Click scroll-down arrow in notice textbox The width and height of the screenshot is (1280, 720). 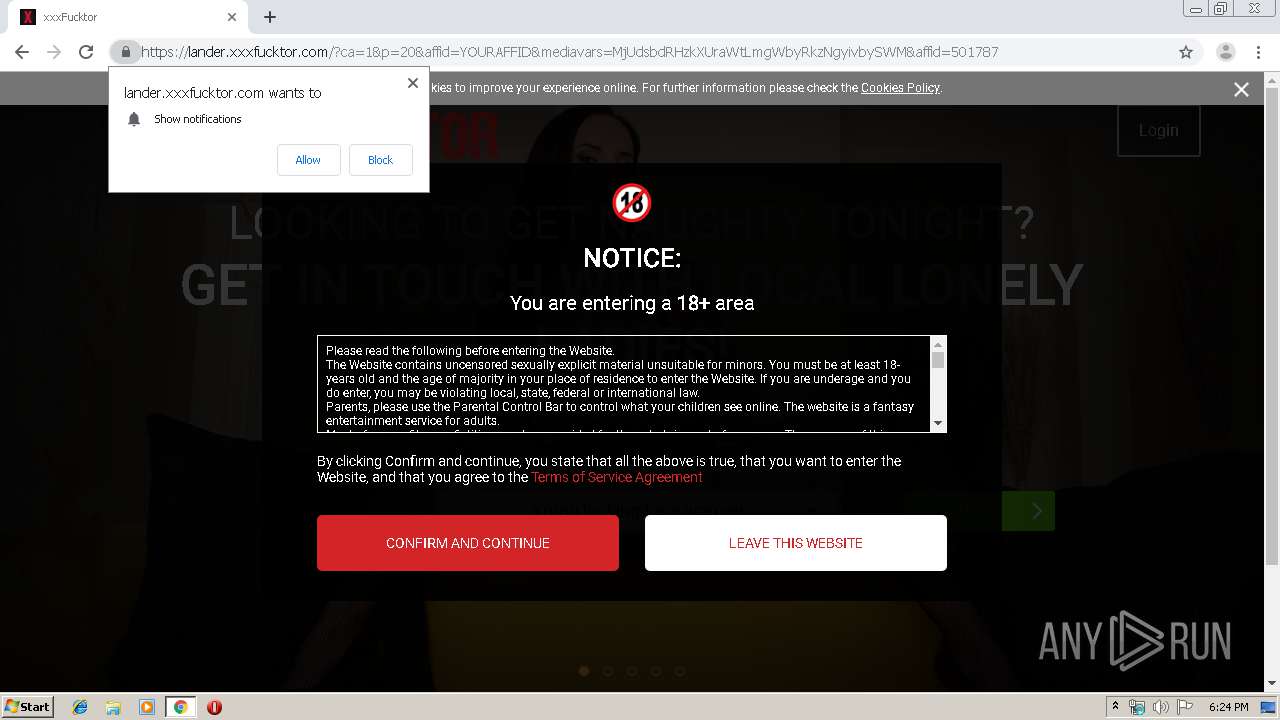(x=938, y=424)
